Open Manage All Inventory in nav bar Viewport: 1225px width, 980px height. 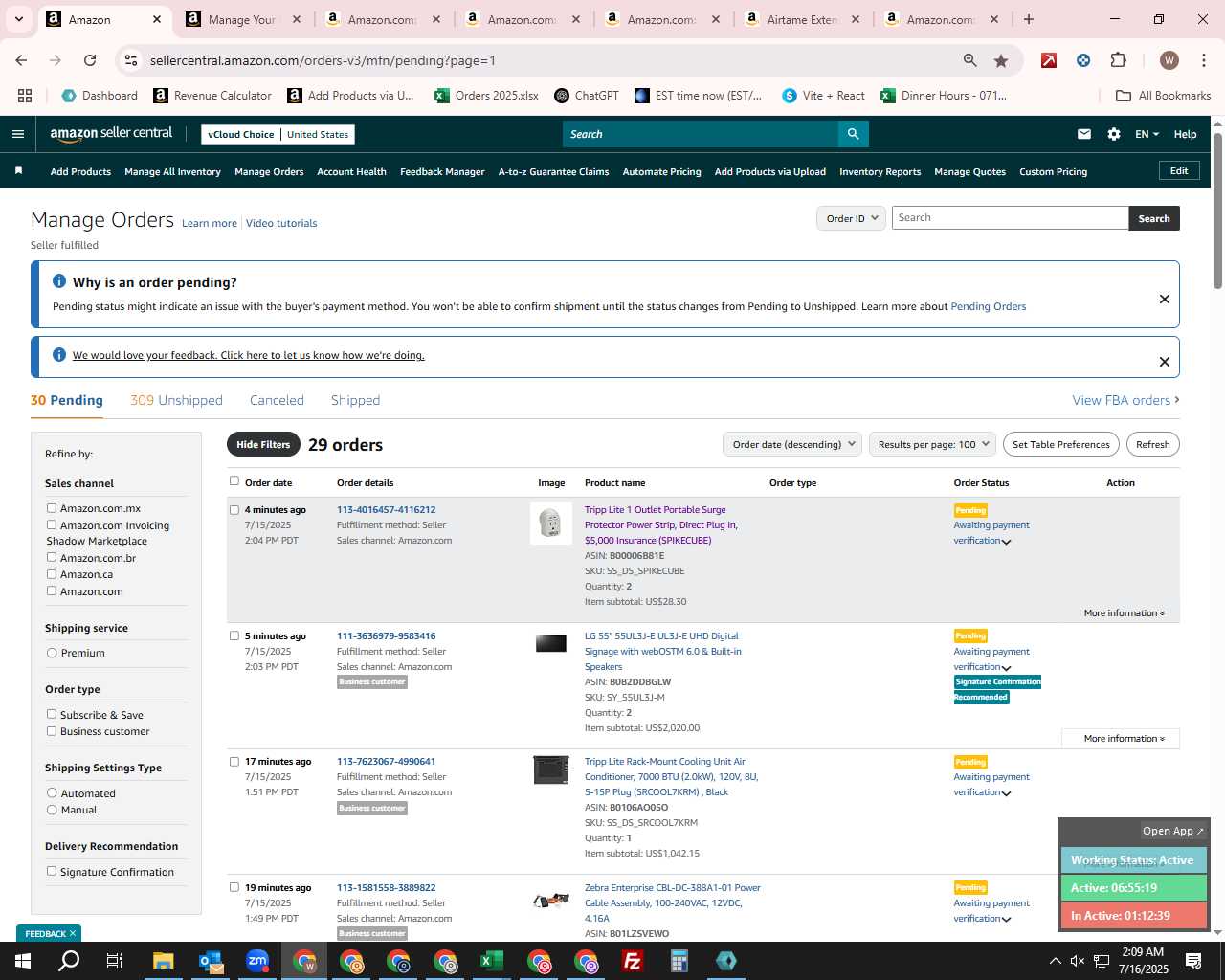pos(172,171)
